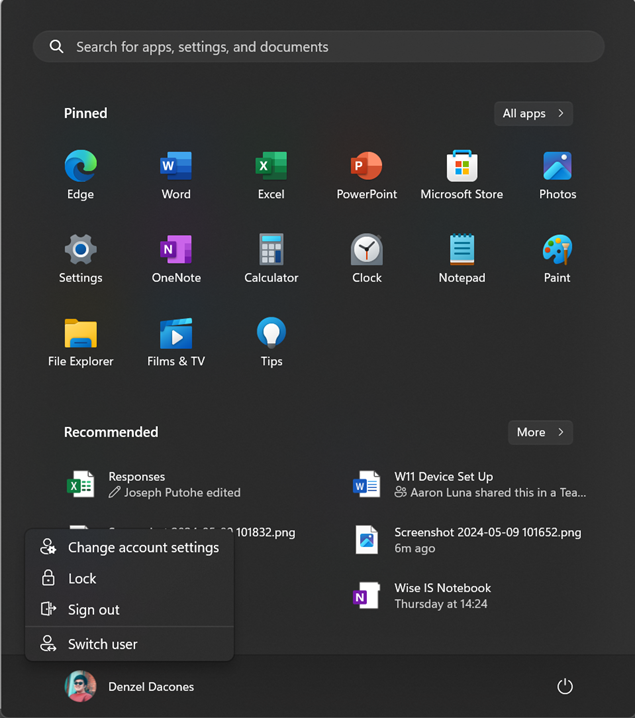Click the Sign out door icon
The image size is (635, 718).
click(x=48, y=609)
